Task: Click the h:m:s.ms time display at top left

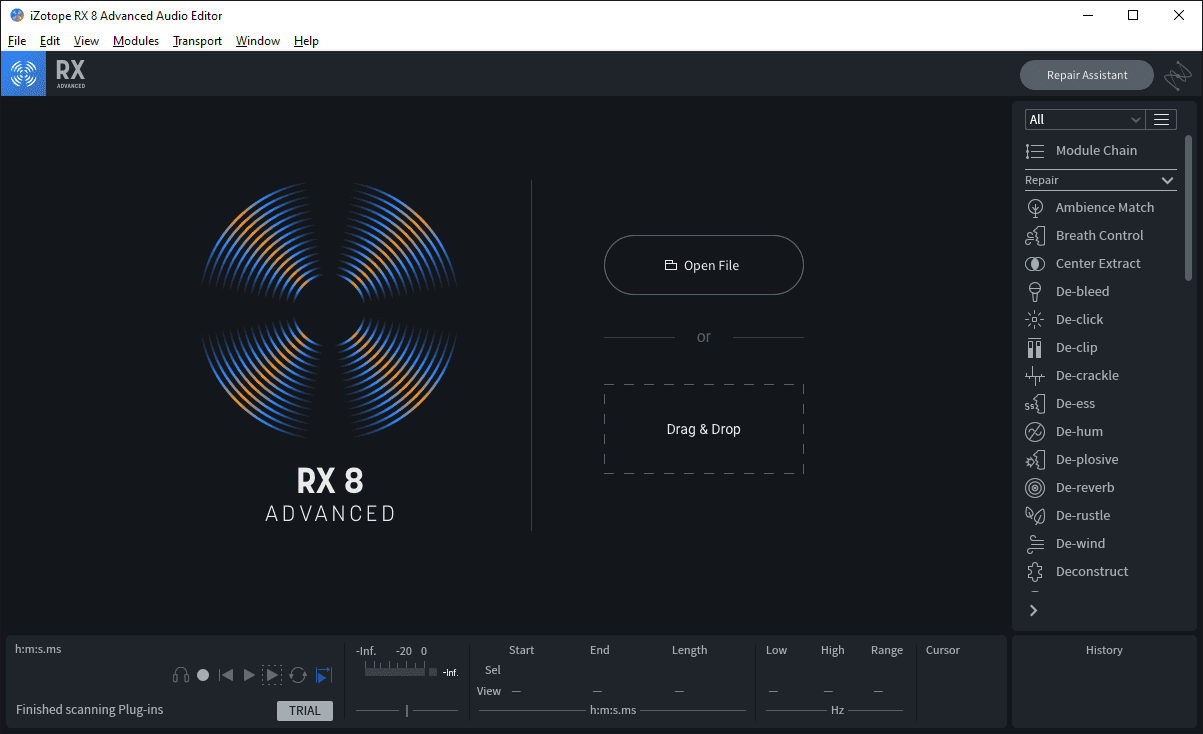Action: click(x=38, y=649)
